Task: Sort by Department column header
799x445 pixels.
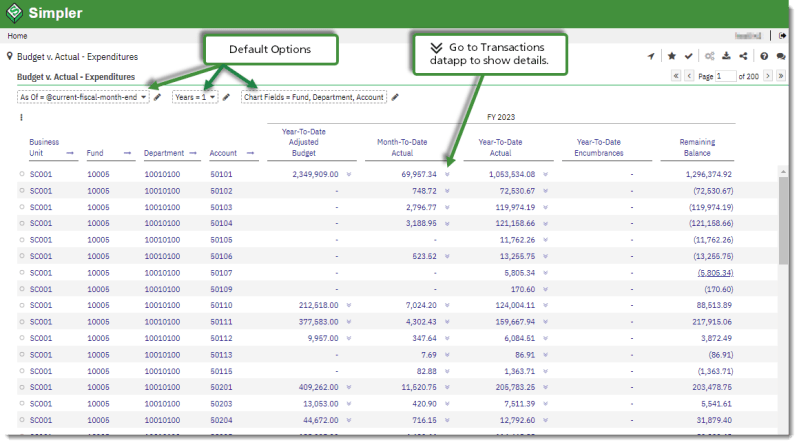Action: (x=164, y=153)
